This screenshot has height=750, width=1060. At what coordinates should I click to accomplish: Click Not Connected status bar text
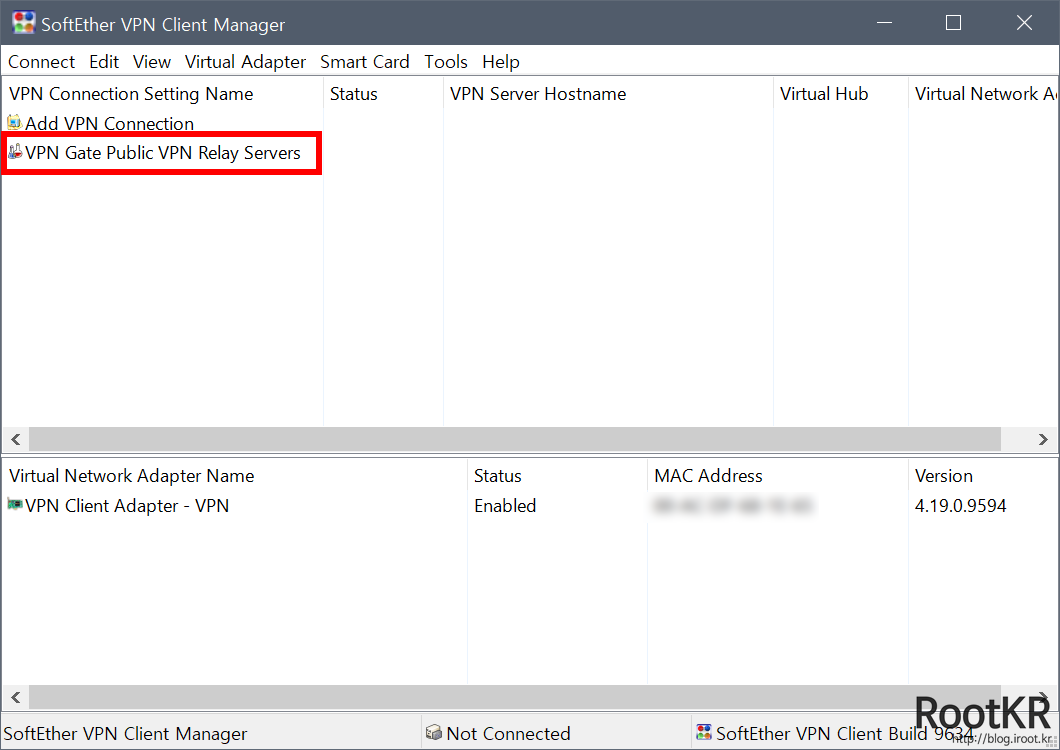pos(508,734)
